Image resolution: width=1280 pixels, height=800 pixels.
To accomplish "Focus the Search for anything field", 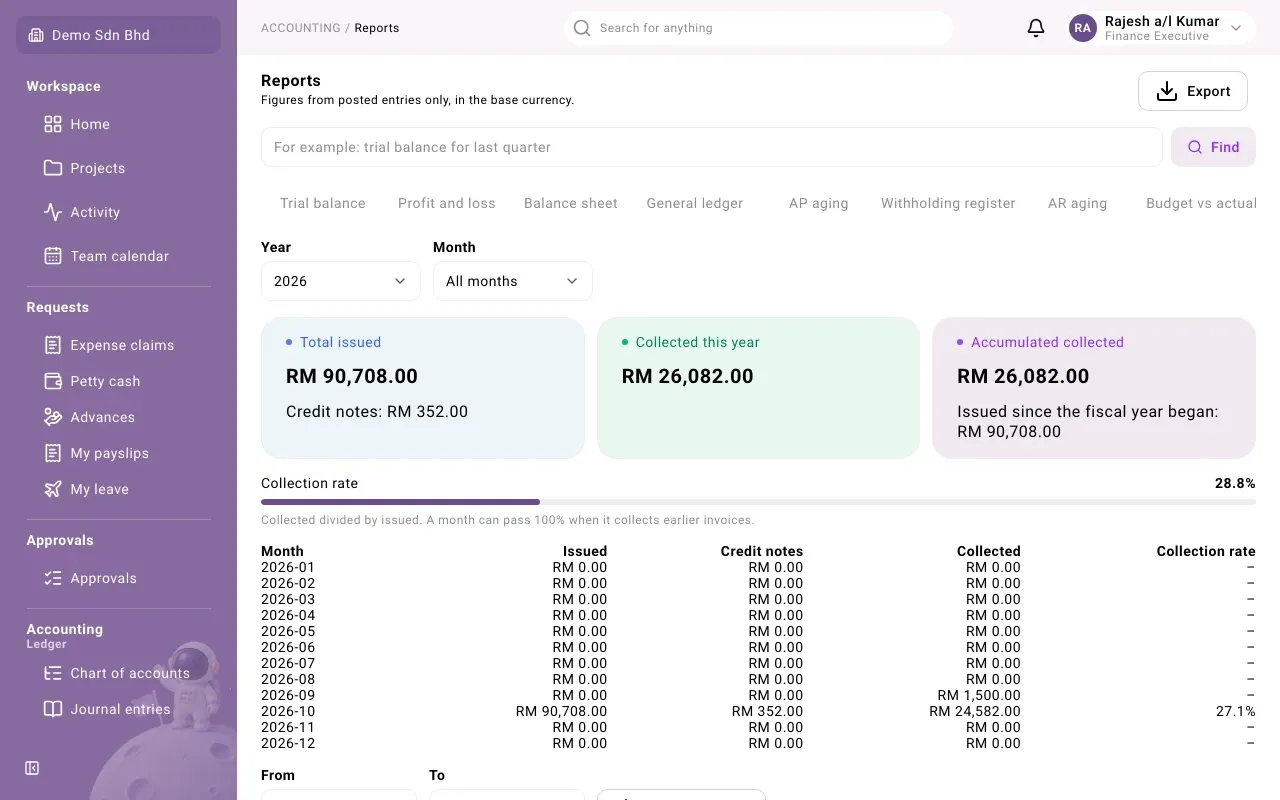I will click(x=758, y=28).
